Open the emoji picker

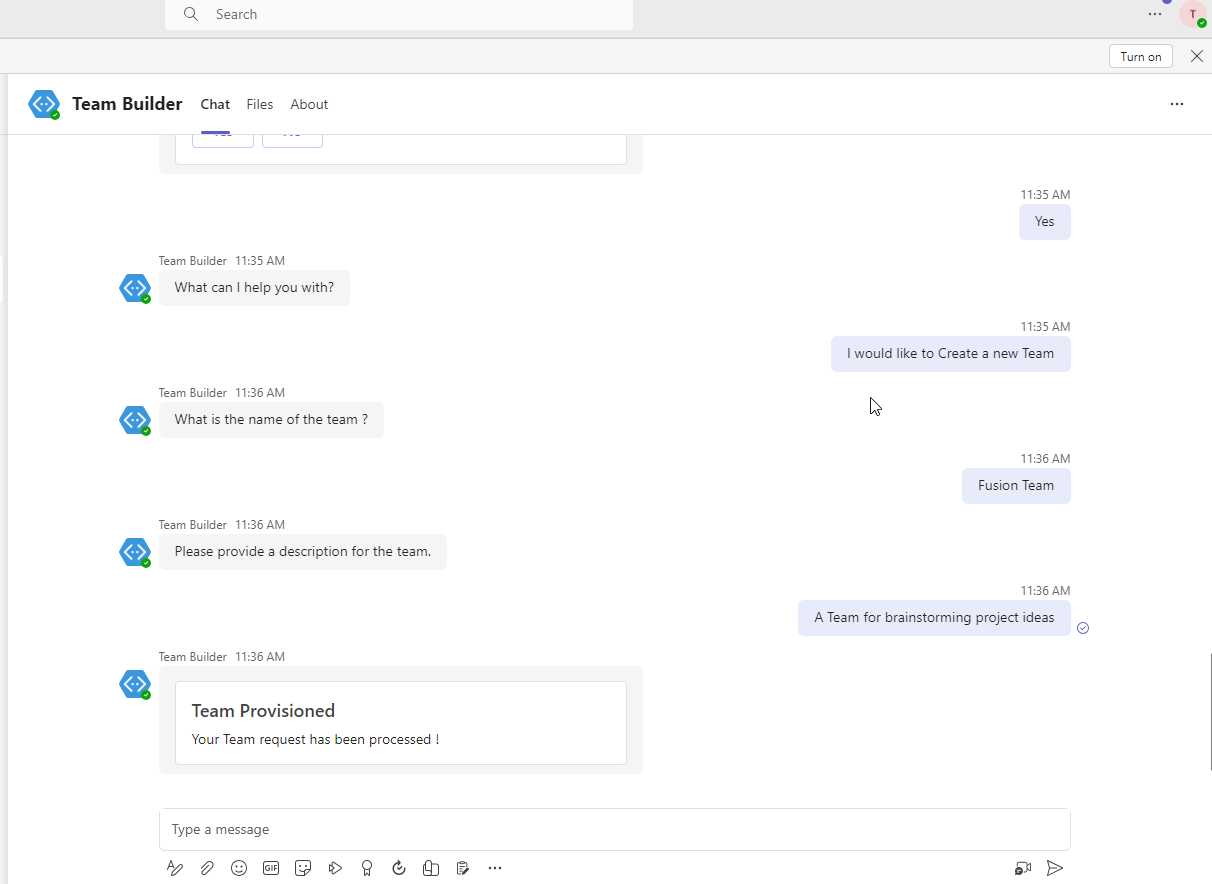click(239, 868)
